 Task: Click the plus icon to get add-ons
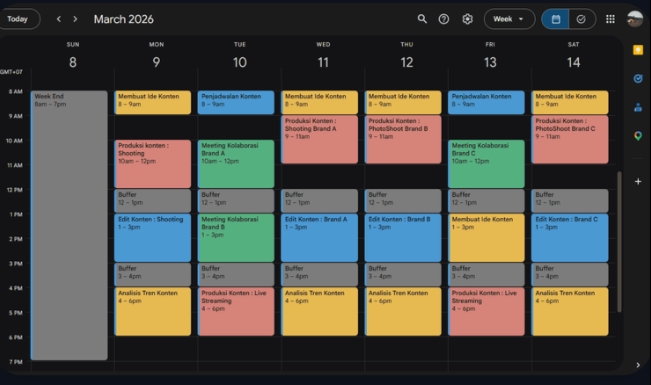pyautogui.click(x=638, y=181)
